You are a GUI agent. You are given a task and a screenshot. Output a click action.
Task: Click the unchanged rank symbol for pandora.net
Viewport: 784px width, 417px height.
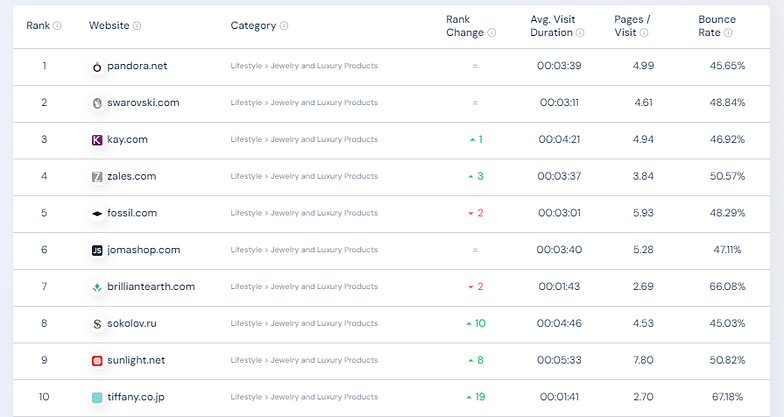475,66
